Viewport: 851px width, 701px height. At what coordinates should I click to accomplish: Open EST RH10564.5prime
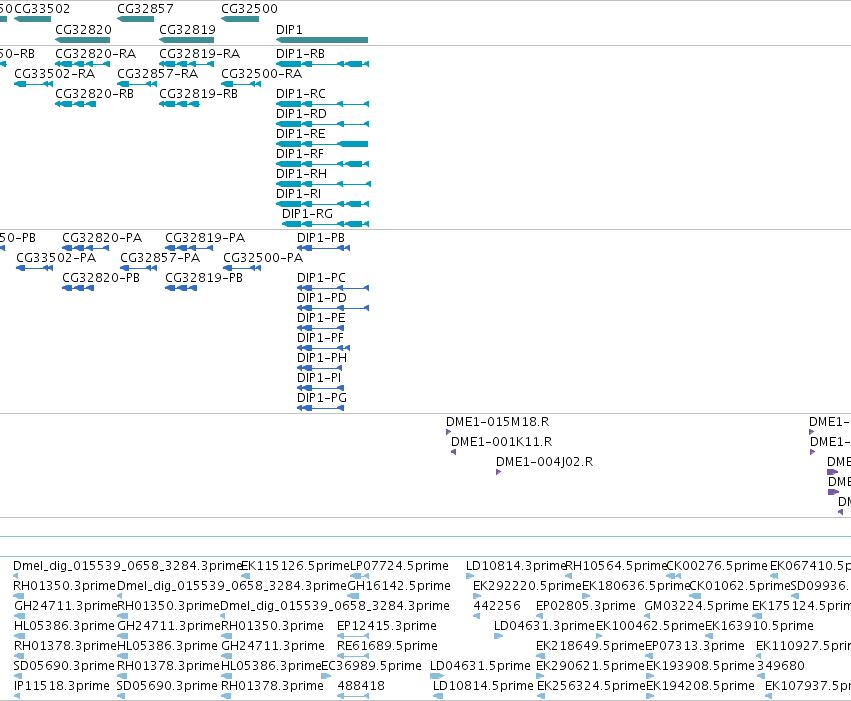[568, 576]
